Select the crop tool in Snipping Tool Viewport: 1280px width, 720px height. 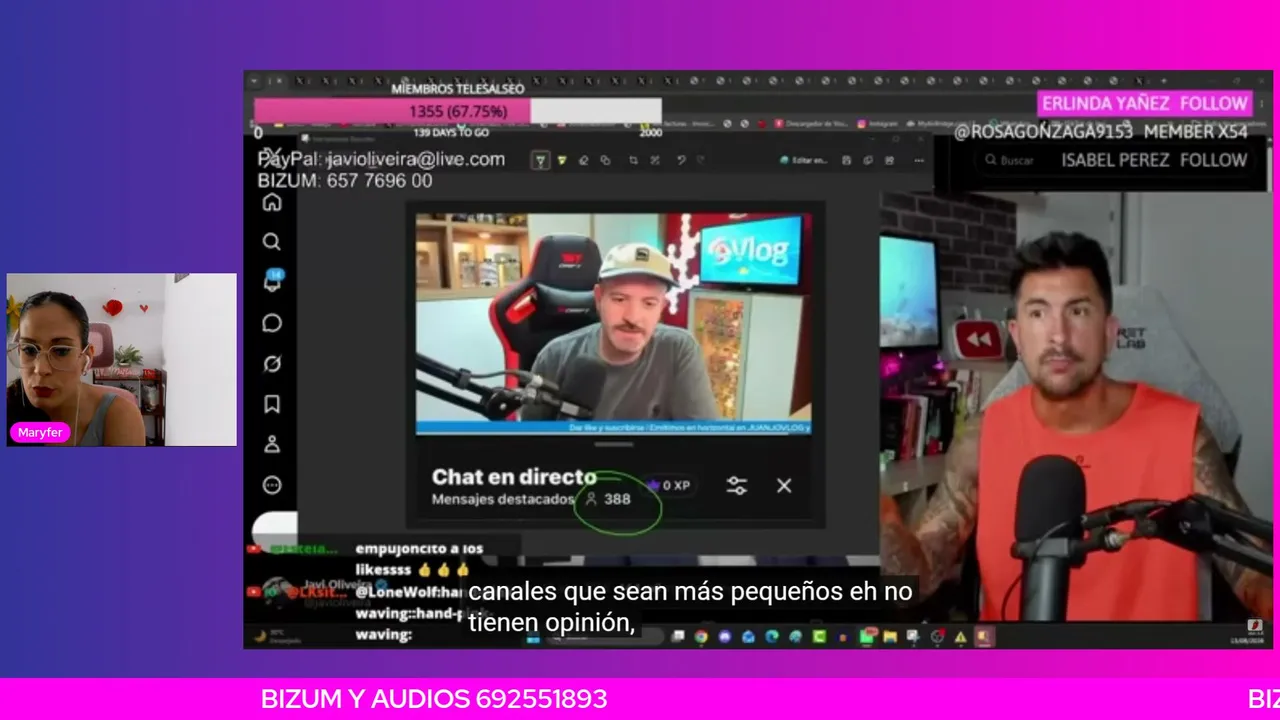633,161
